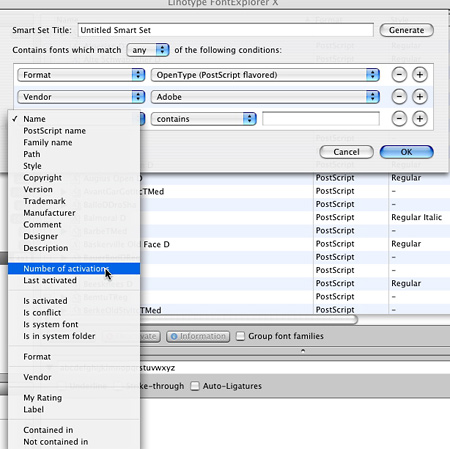Edit the Smart Set Title field
Viewport: 450px width, 449px height.
tap(225, 30)
